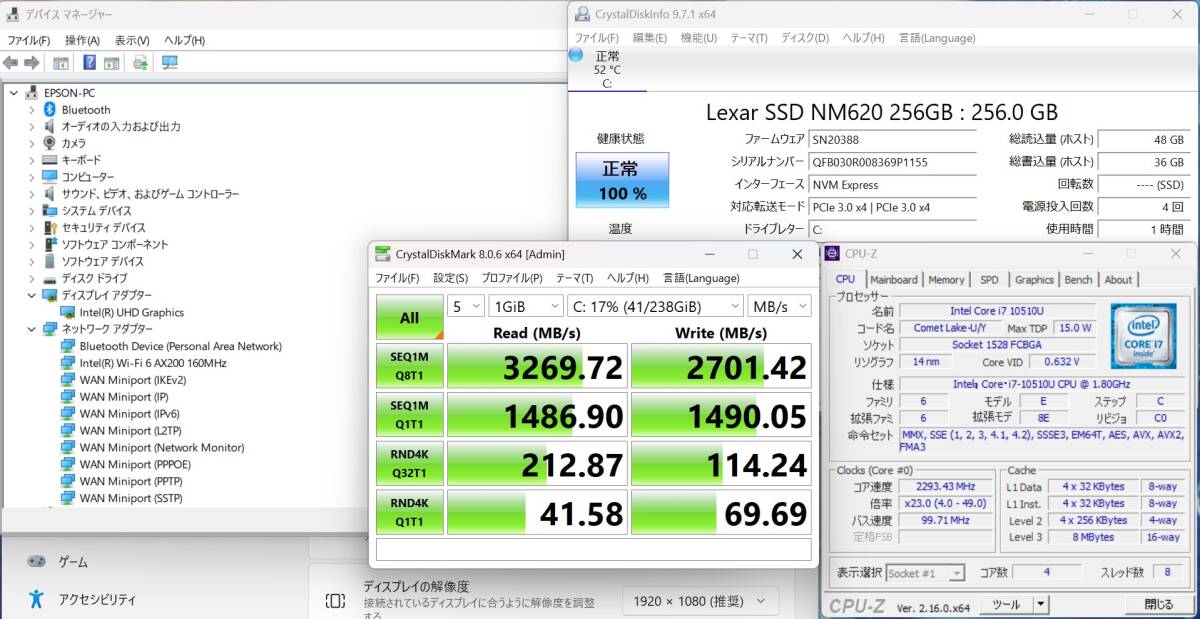Run the RND4K Q32T1 test
Screen dimensions: 1200x619
pos(409,464)
